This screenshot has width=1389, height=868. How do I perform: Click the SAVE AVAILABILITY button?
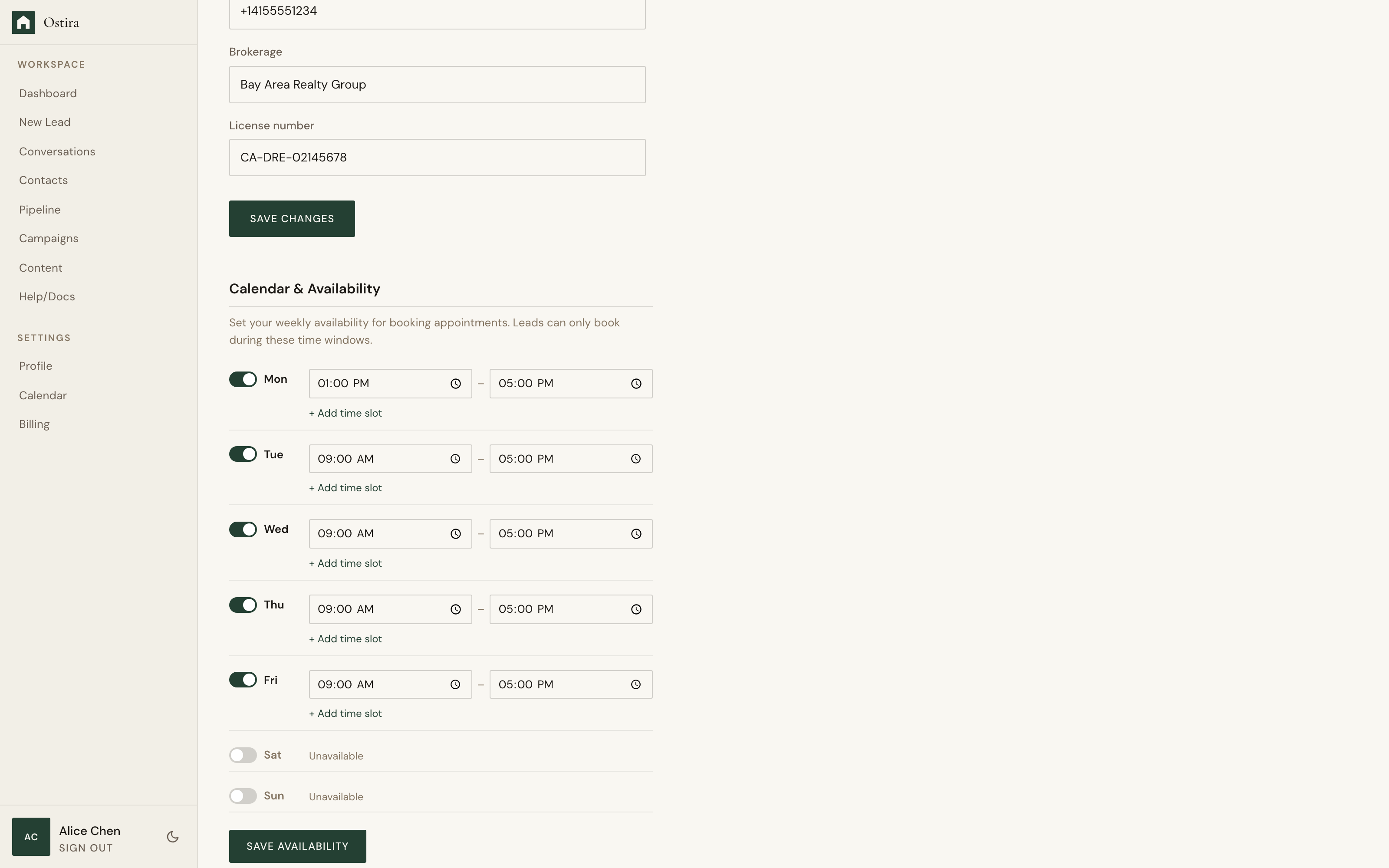pos(297,845)
